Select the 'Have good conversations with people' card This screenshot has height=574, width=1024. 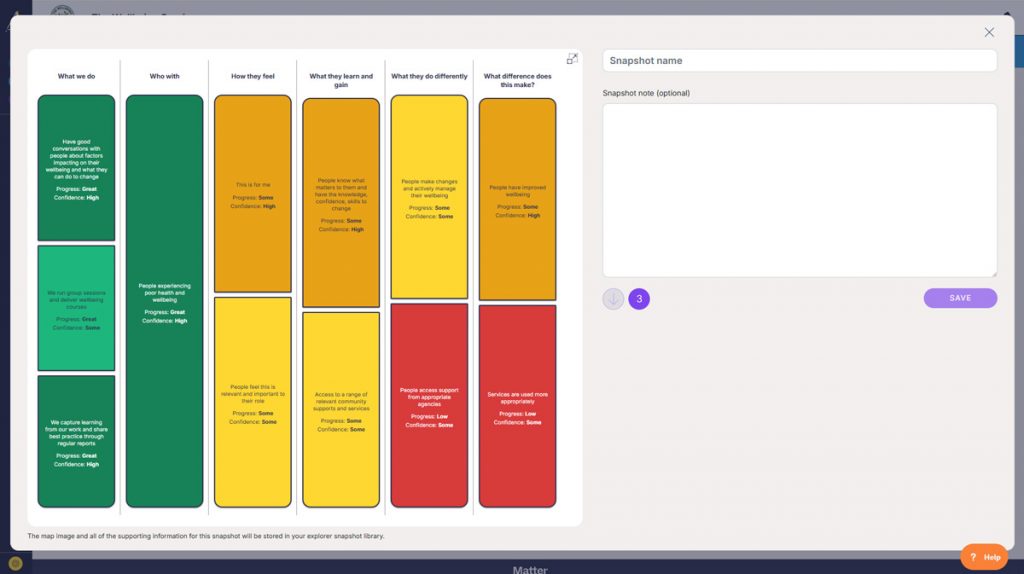pos(76,168)
